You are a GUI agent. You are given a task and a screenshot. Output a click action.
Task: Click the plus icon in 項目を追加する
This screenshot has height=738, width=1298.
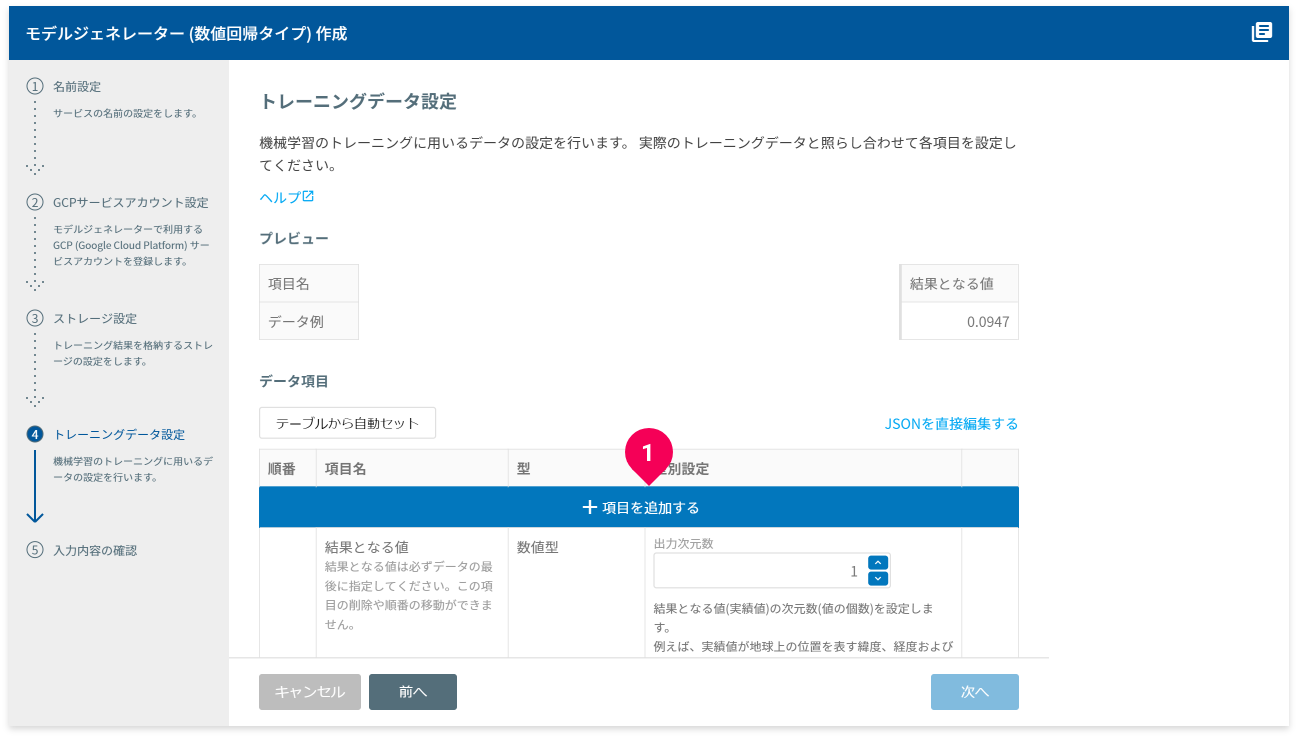point(589,508)
